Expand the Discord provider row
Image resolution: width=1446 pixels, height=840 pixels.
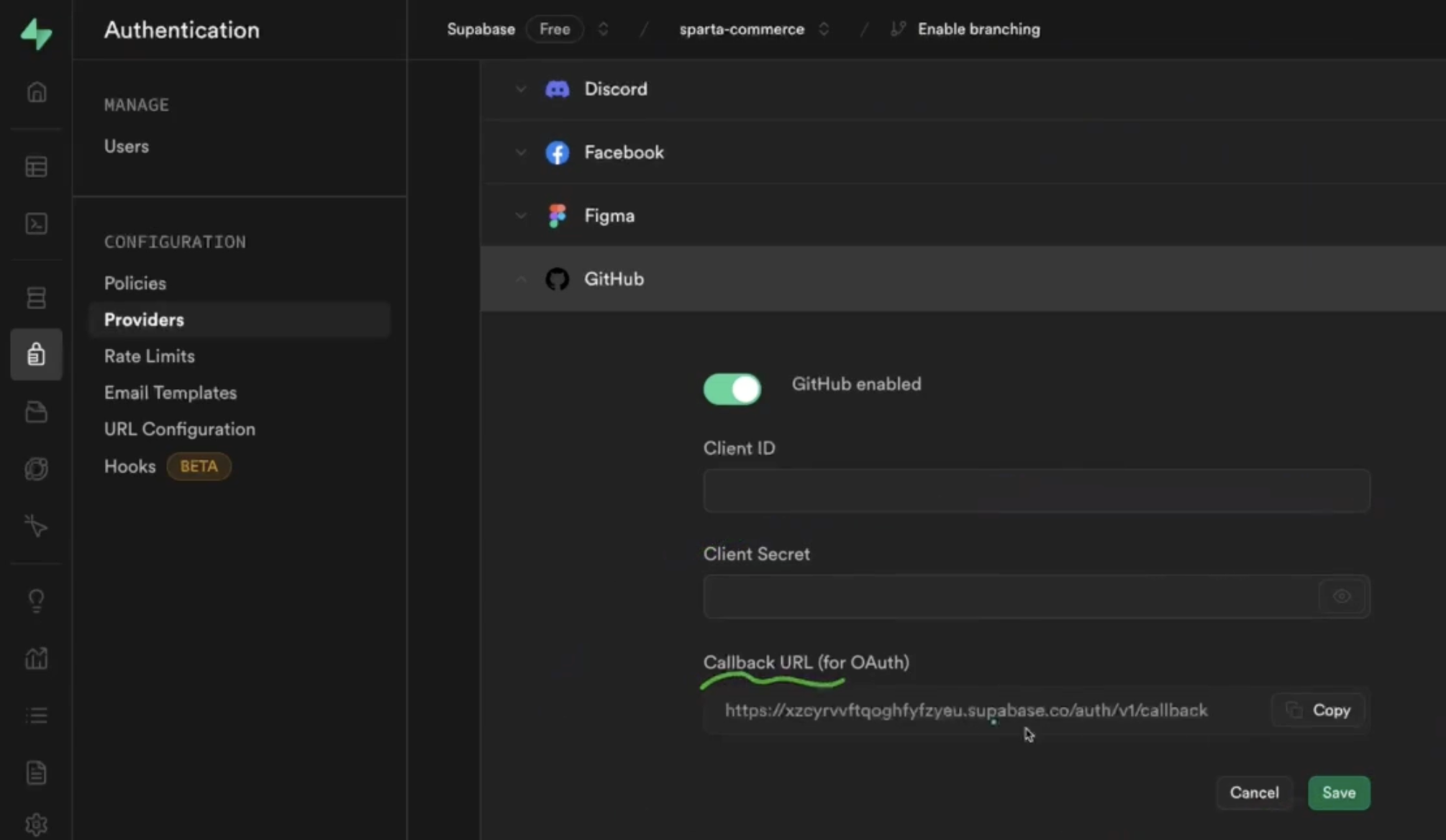615,89
